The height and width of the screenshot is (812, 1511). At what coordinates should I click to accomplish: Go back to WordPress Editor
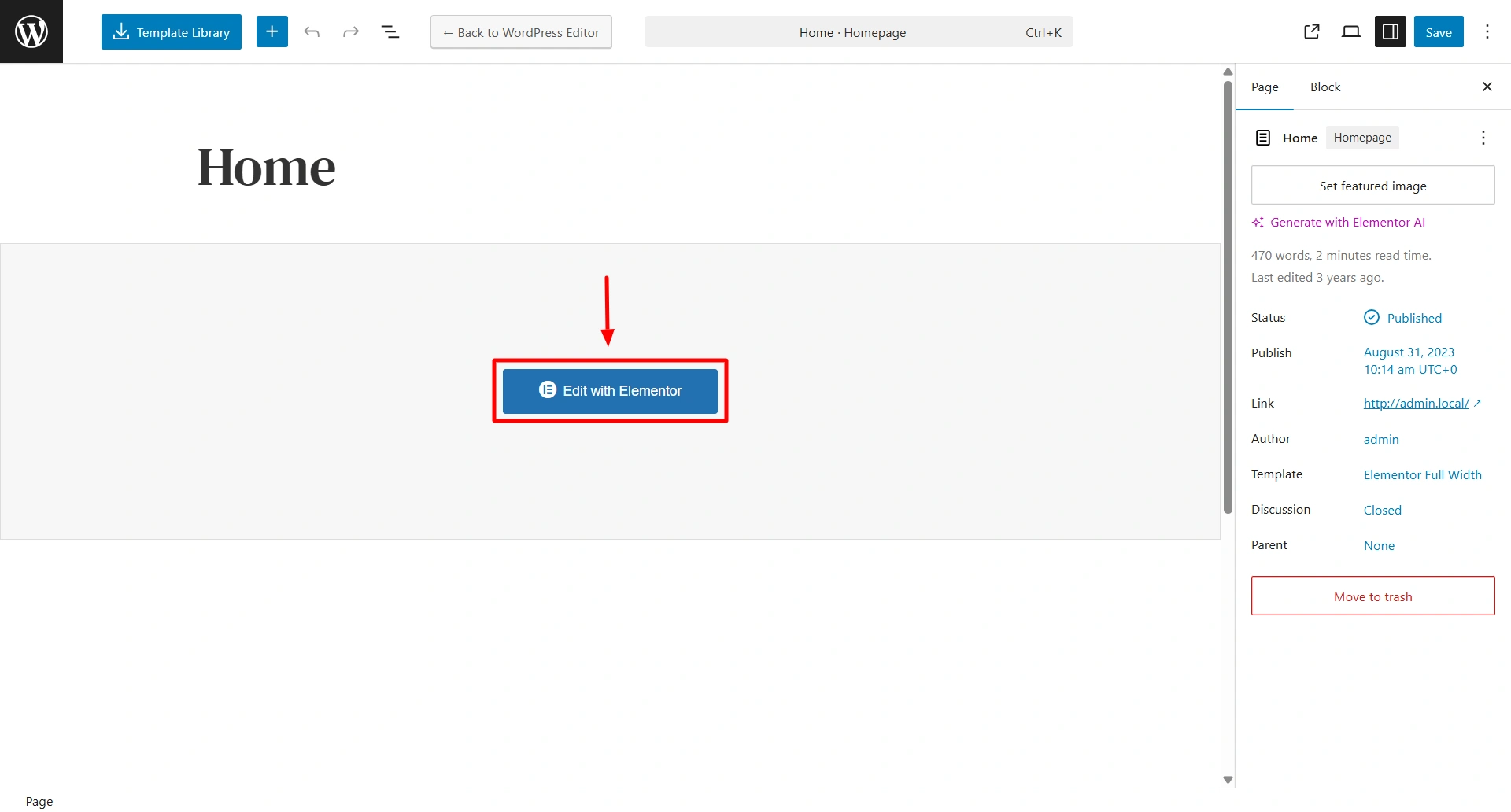click(x=521, y=32)
